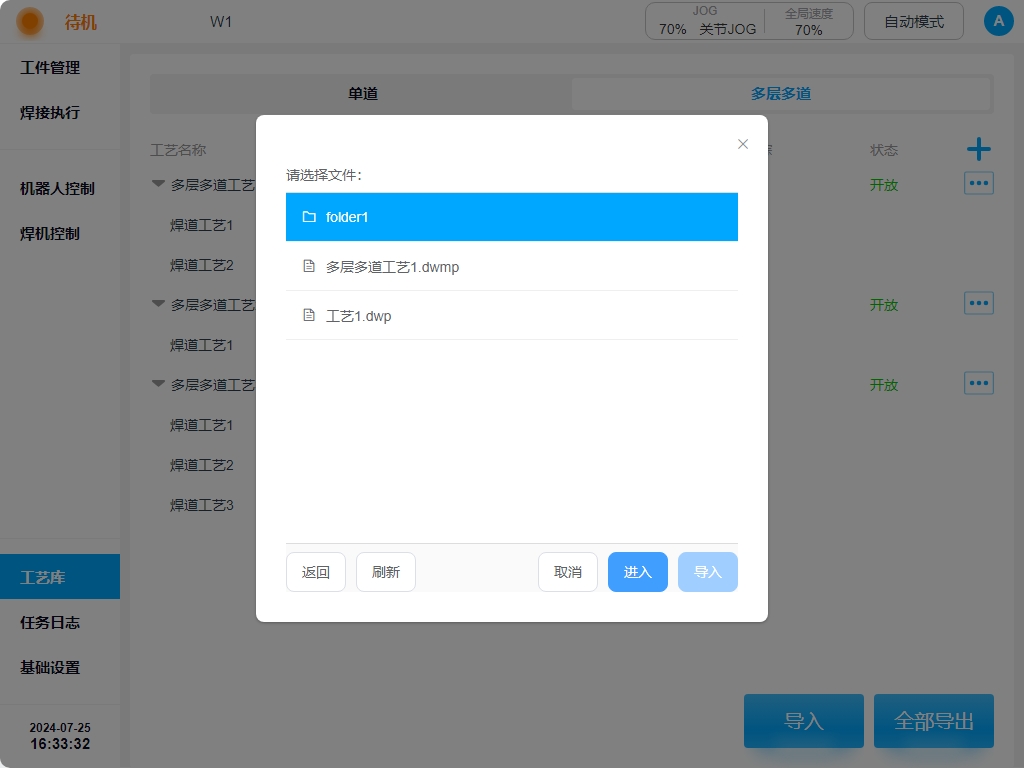Open more options for third process row

click(978, 383)
